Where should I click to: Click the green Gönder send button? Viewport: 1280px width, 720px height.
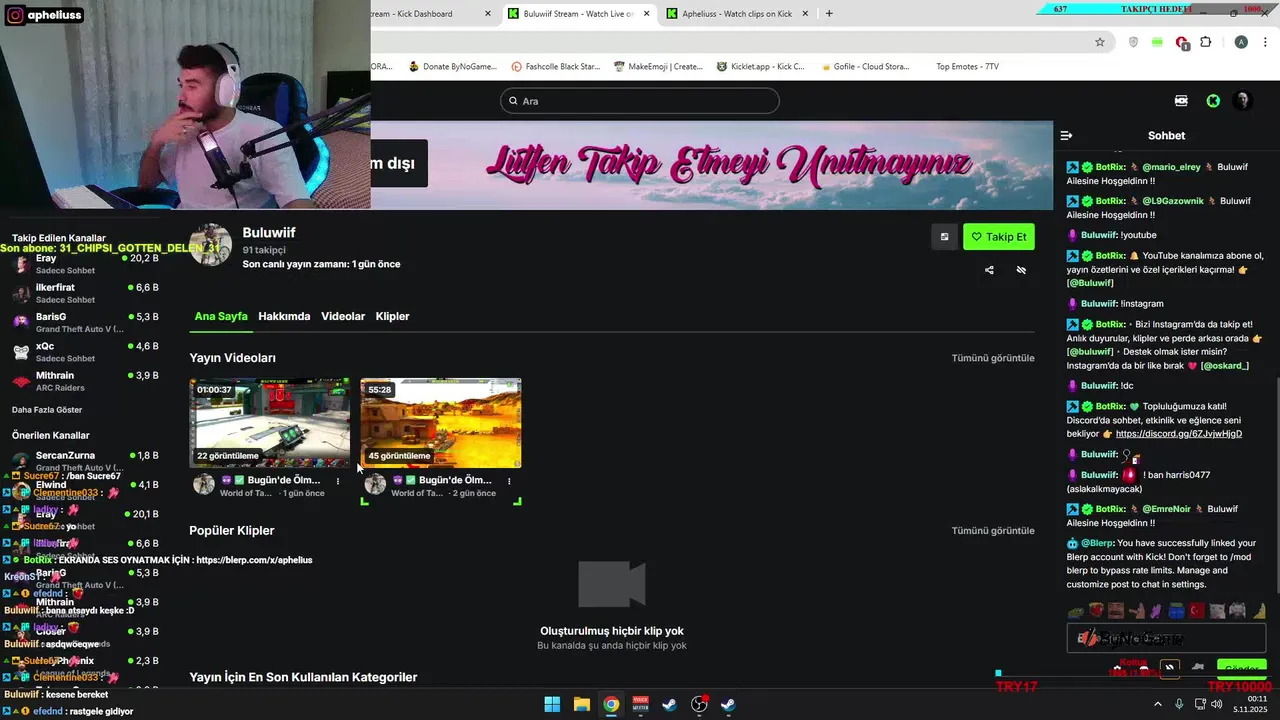point(1242,668)
